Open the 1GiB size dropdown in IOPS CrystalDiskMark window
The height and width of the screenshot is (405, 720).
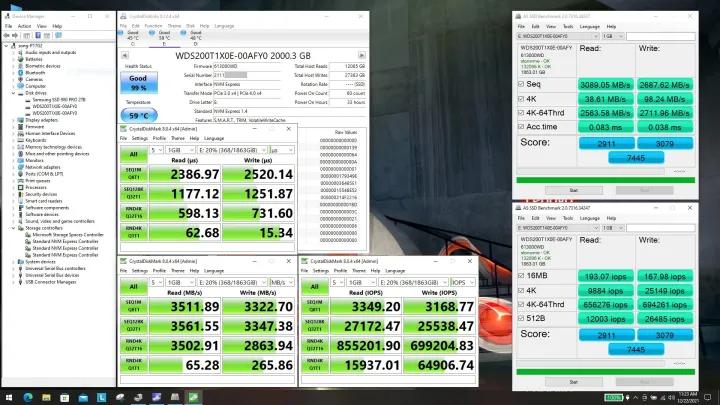[x=361, y=282]
